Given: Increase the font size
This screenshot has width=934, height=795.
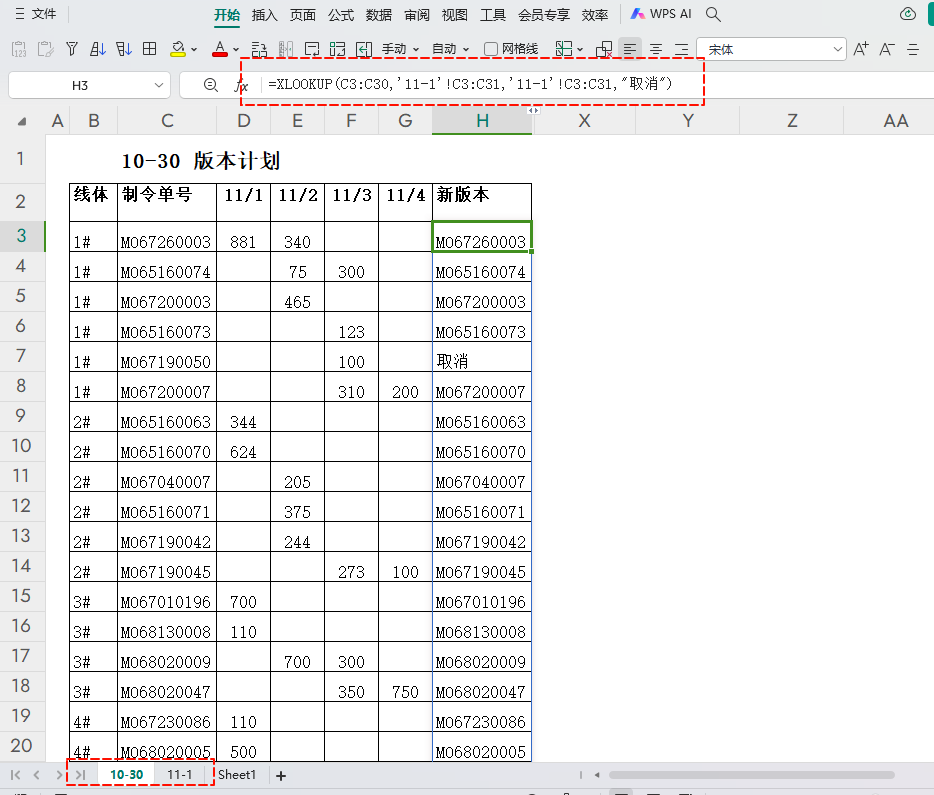Looking at the screenshot, I should [861, 49].
